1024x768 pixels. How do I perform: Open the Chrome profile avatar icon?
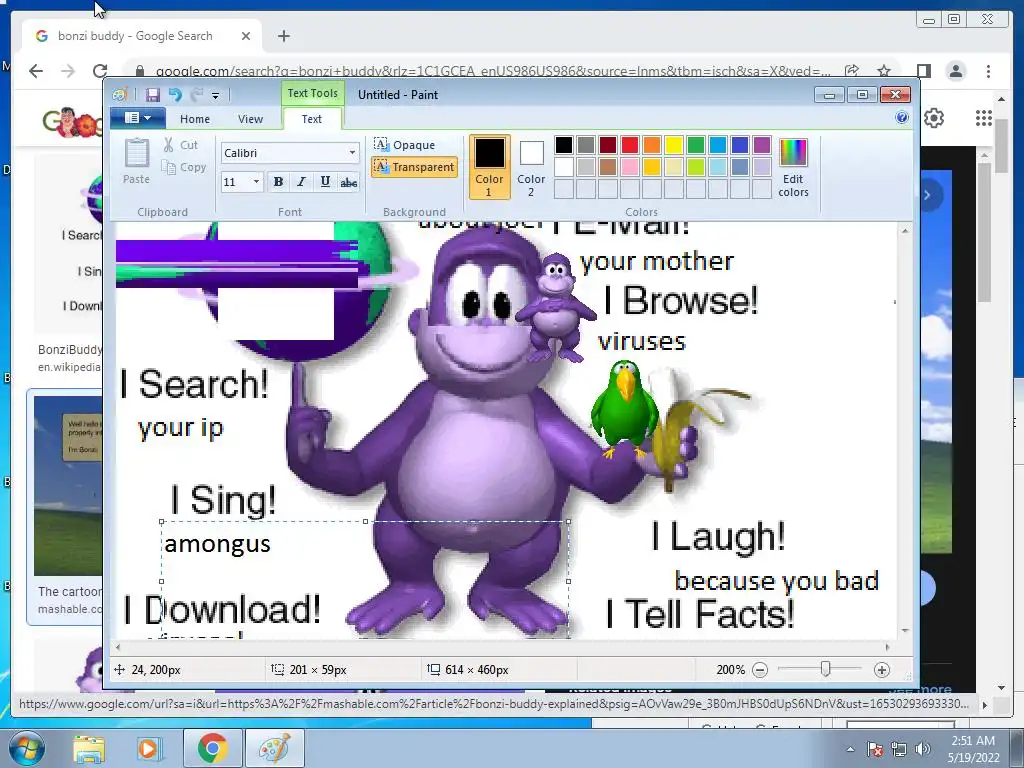(x=955, y=71)
